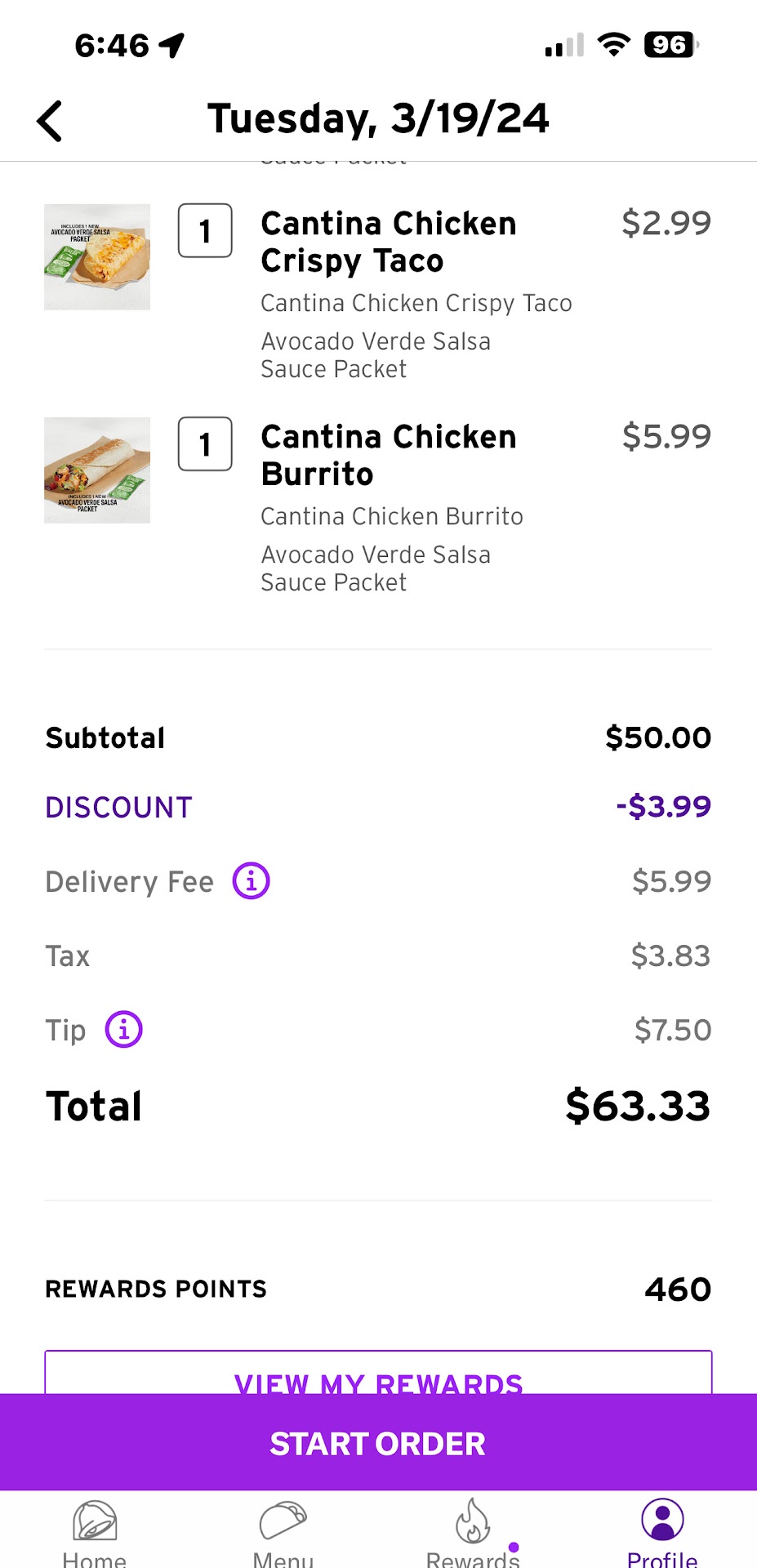Tap the cellular signal bars icon
Viewport: 757px width, 1568px height.
click(x=564, y=46)
